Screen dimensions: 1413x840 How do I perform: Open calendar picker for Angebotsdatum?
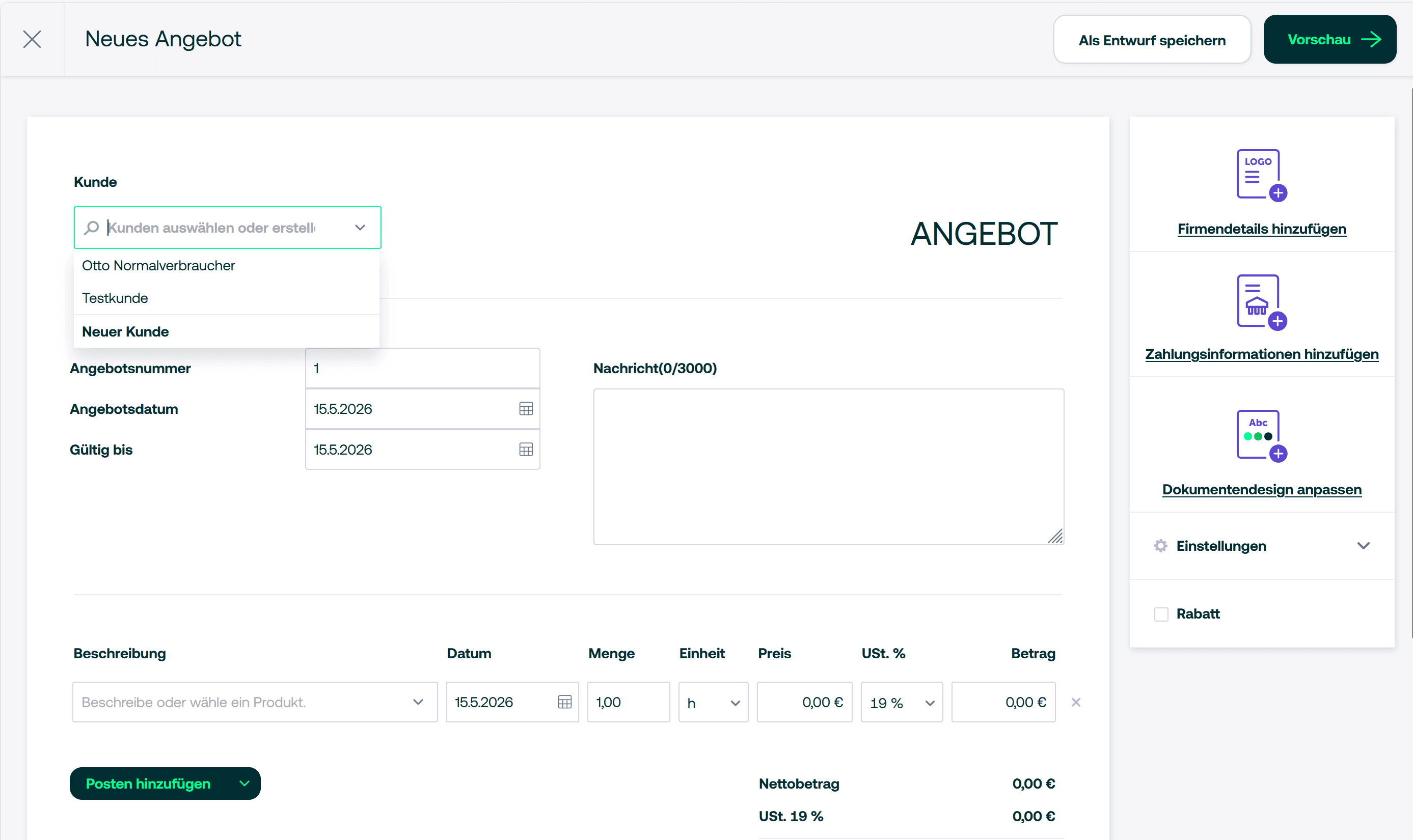coord(526,409)
